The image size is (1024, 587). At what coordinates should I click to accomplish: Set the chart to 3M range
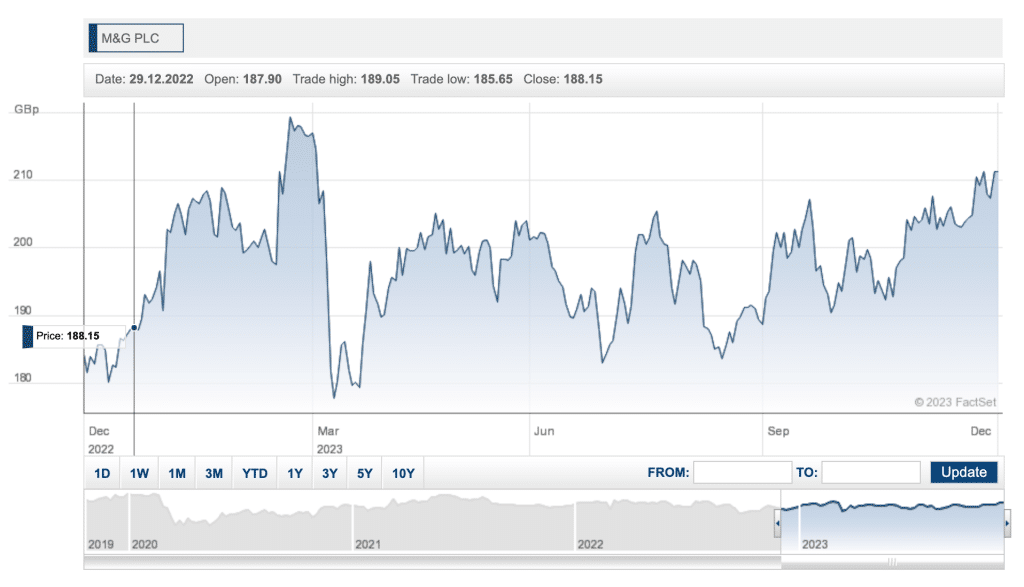pos(214,473)
